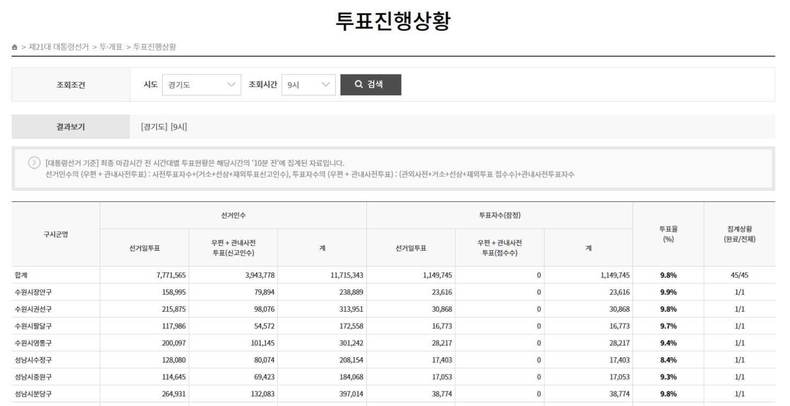Click the 결과보기 label tab
The image size is (790, 406).
tap(71, 127)
